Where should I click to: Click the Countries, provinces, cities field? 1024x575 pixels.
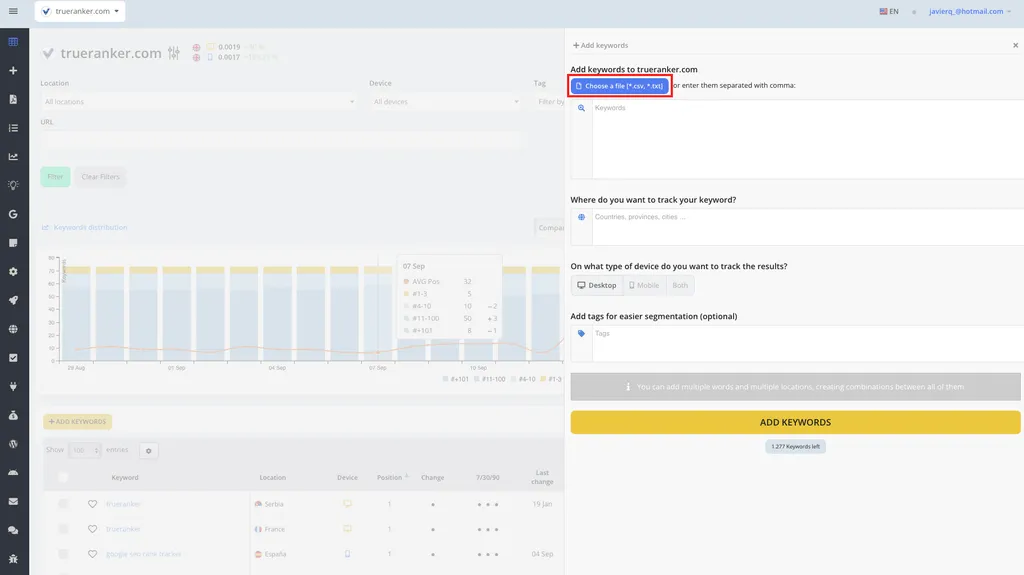(x=808, y=227)
